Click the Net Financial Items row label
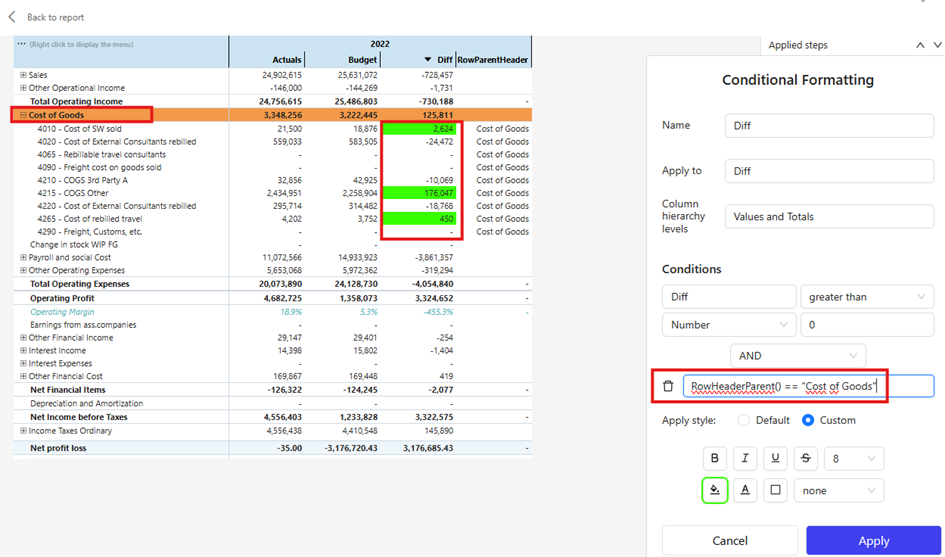Viewport: 945px width, 557px height. tap(68, 390)
